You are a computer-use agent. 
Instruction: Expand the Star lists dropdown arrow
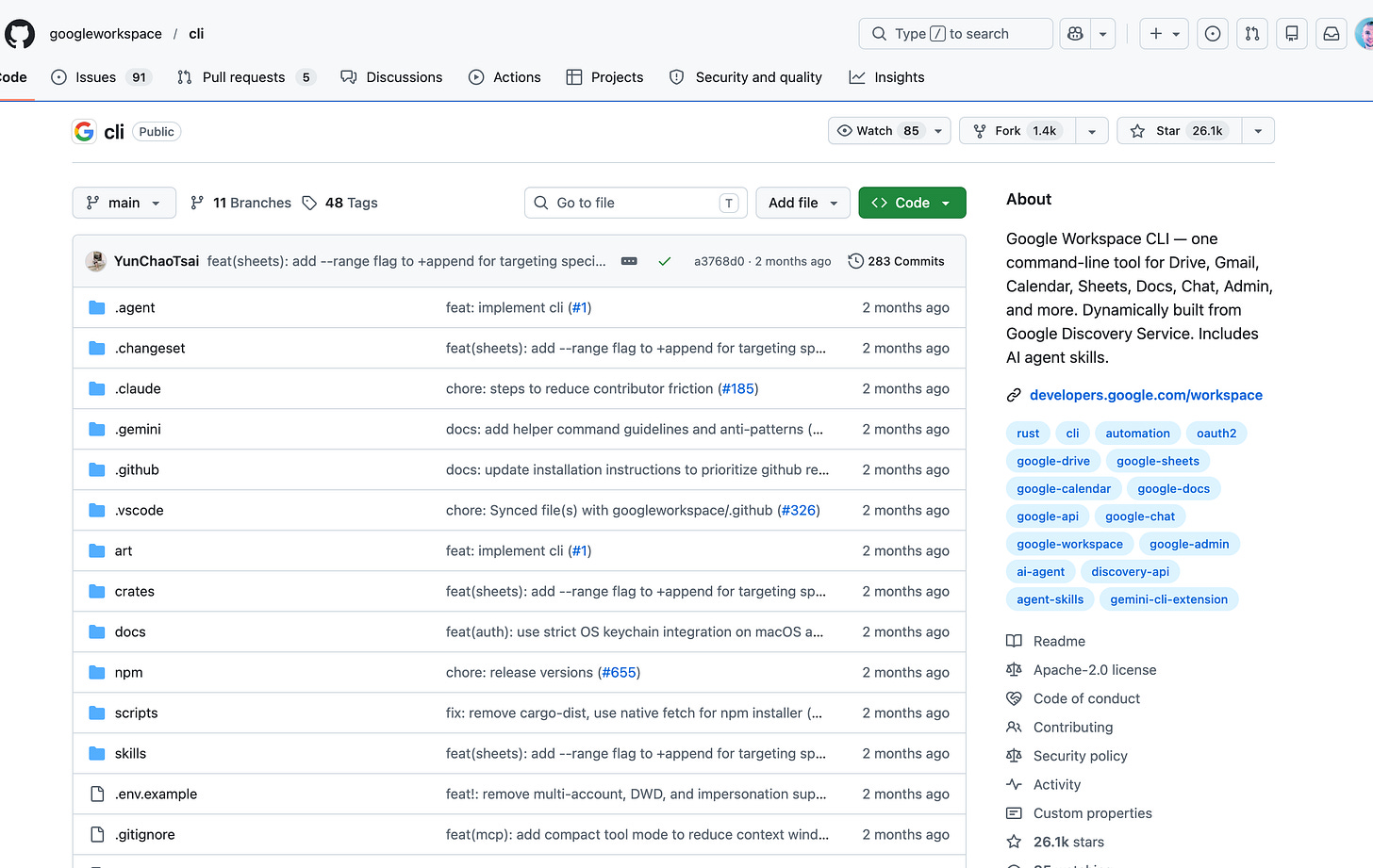1258,131
